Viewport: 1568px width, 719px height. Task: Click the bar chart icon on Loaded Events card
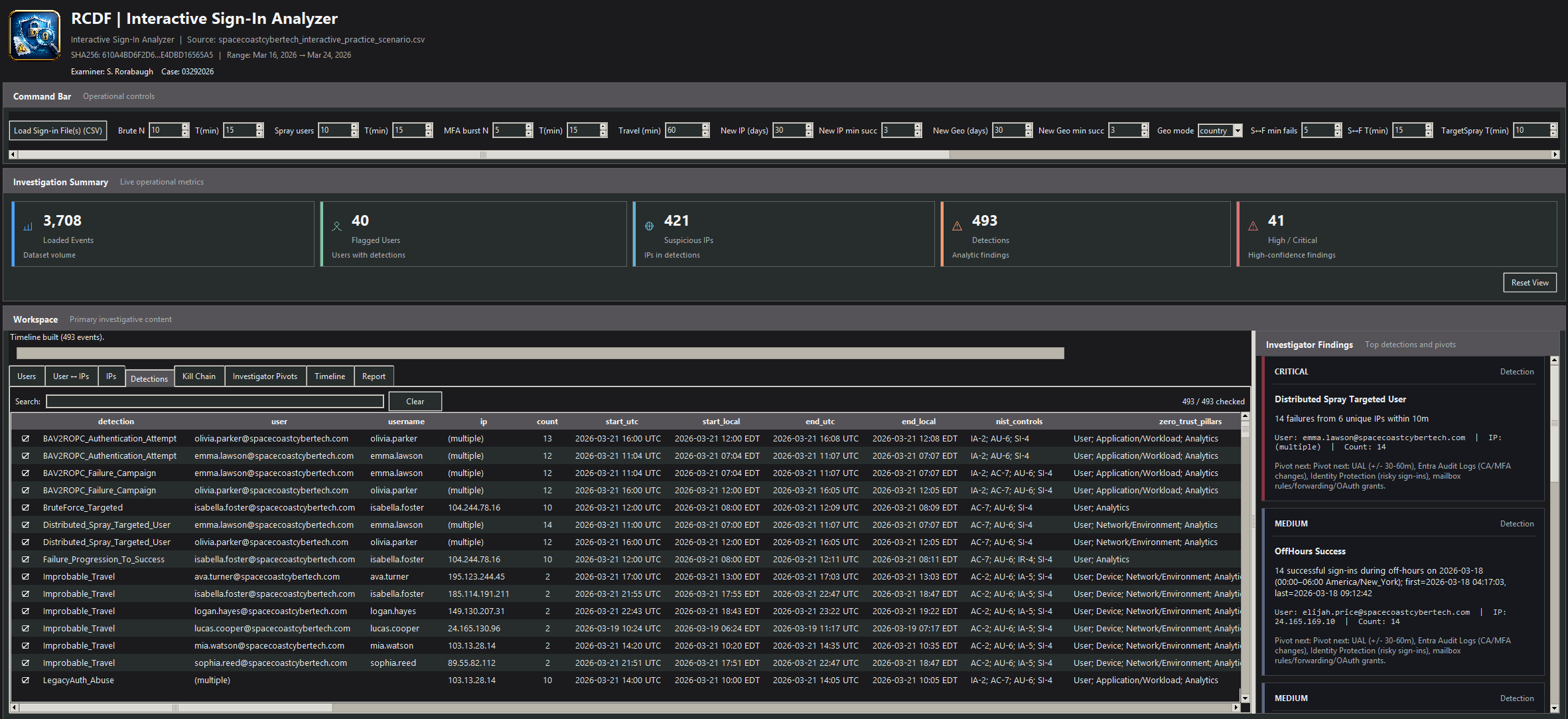27,225
